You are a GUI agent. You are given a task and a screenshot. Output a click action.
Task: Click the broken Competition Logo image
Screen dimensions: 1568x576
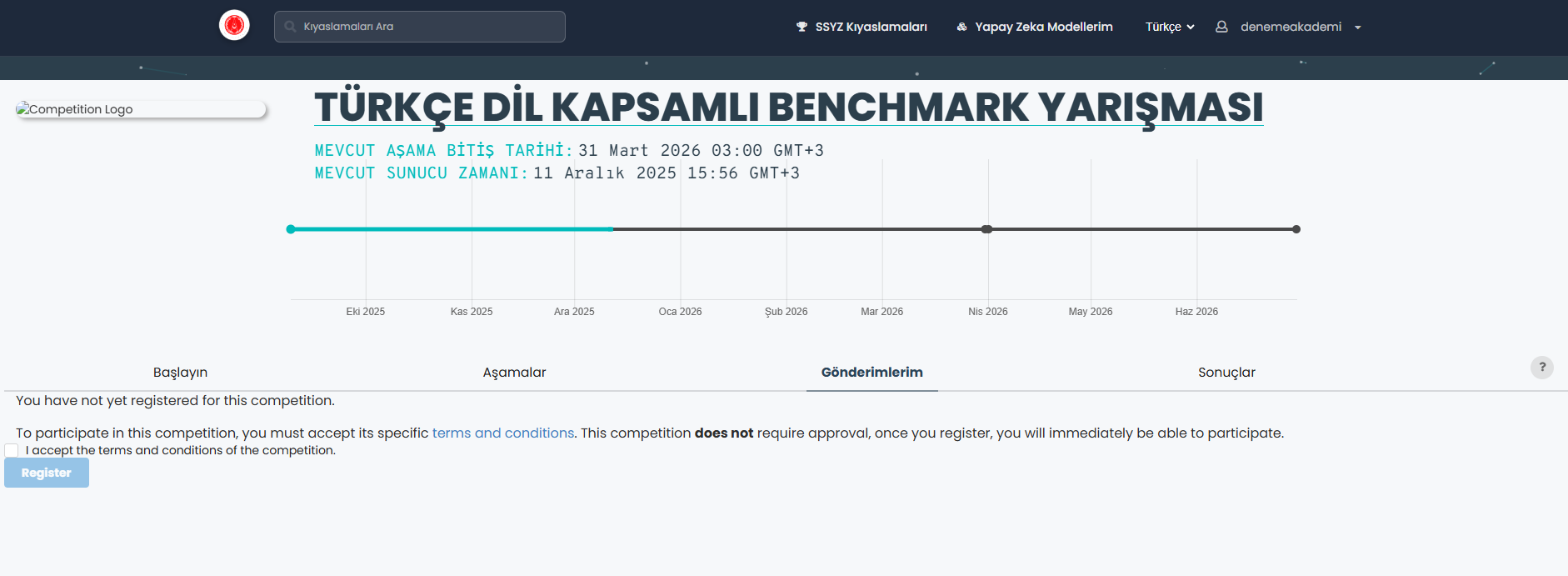pos(140,109)
